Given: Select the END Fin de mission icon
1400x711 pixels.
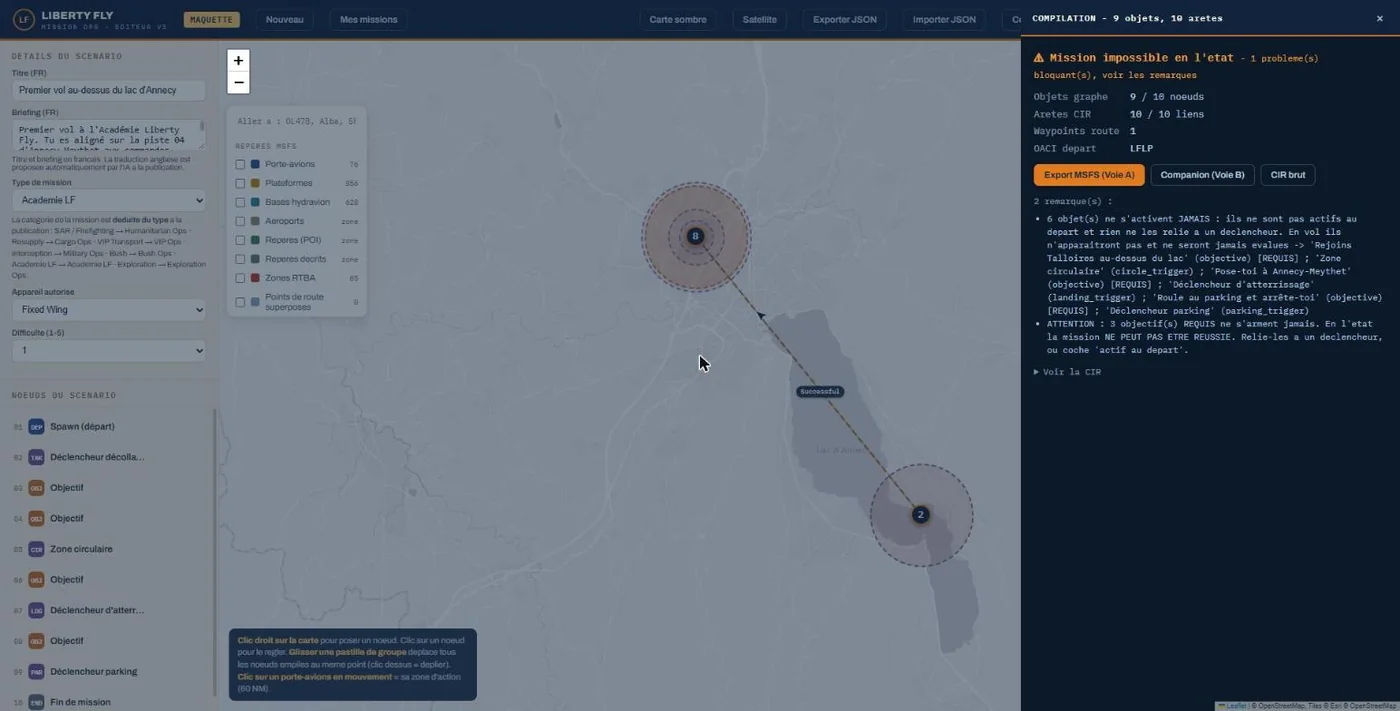Looking at the screenshot, I should pos(36,702).
